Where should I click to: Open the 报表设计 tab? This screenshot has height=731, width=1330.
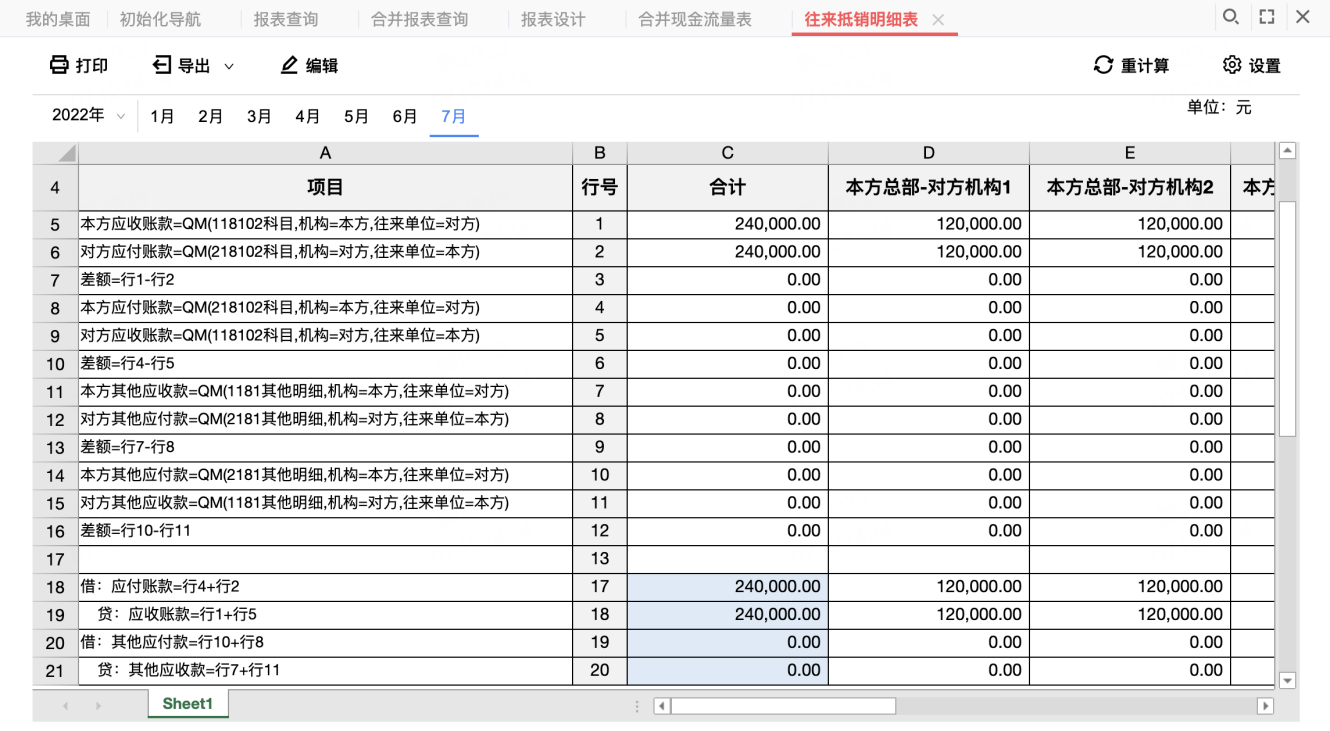[x=553, y=19]
